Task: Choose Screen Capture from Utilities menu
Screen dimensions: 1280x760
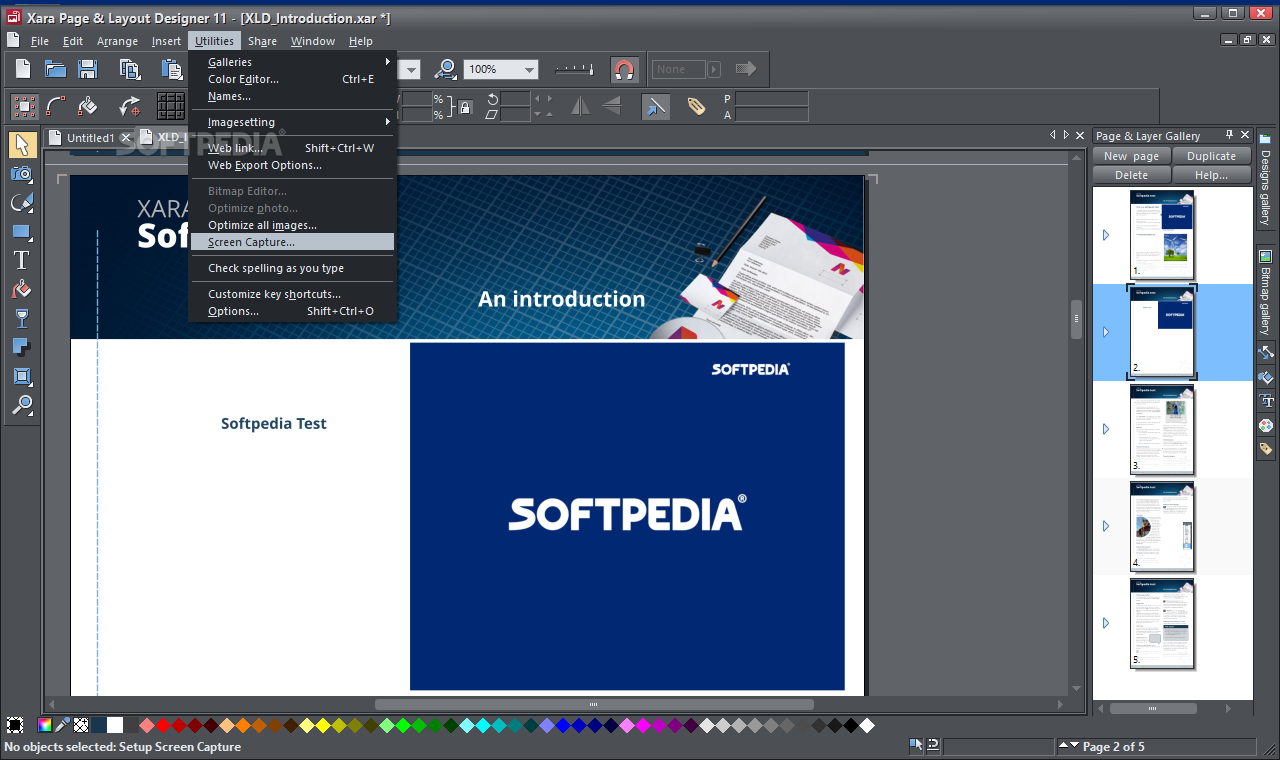Action: point(293,242)
